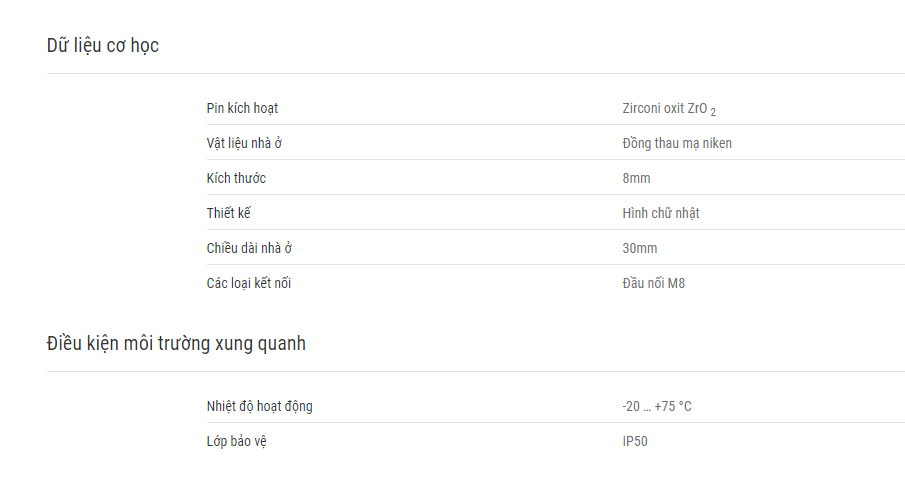Click the 'Dữ liệu cơ học' section heading
This screenshot has height=496, width=905.
[103, 46]
